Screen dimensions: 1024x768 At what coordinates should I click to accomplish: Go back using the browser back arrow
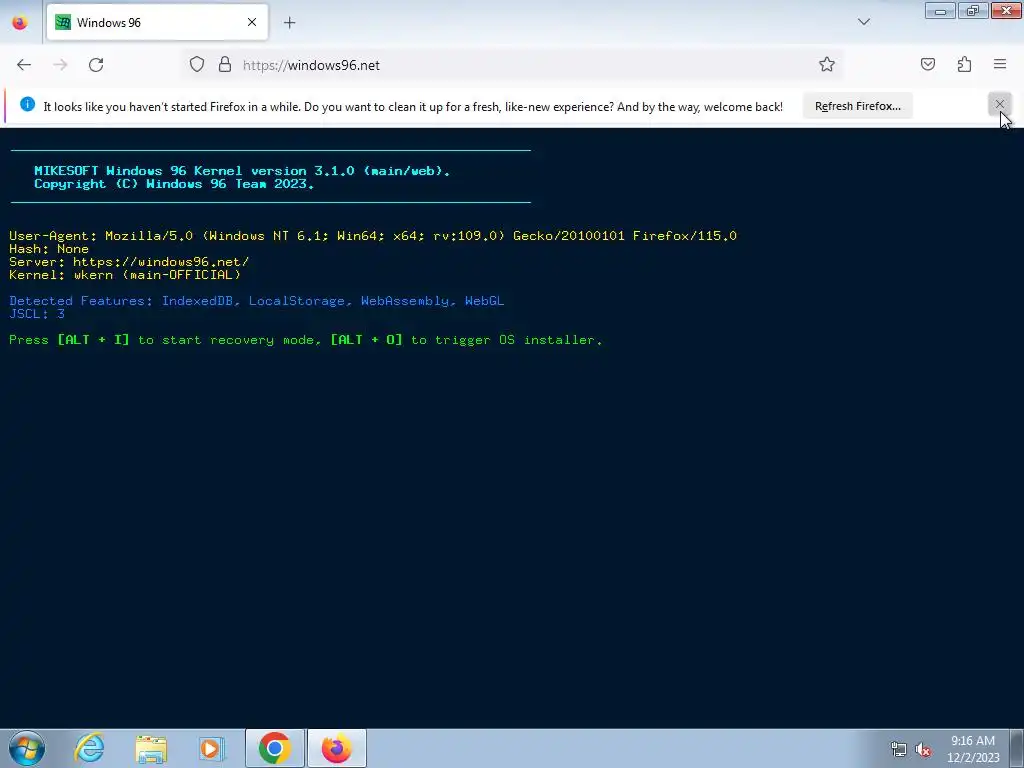pos(24,65)
